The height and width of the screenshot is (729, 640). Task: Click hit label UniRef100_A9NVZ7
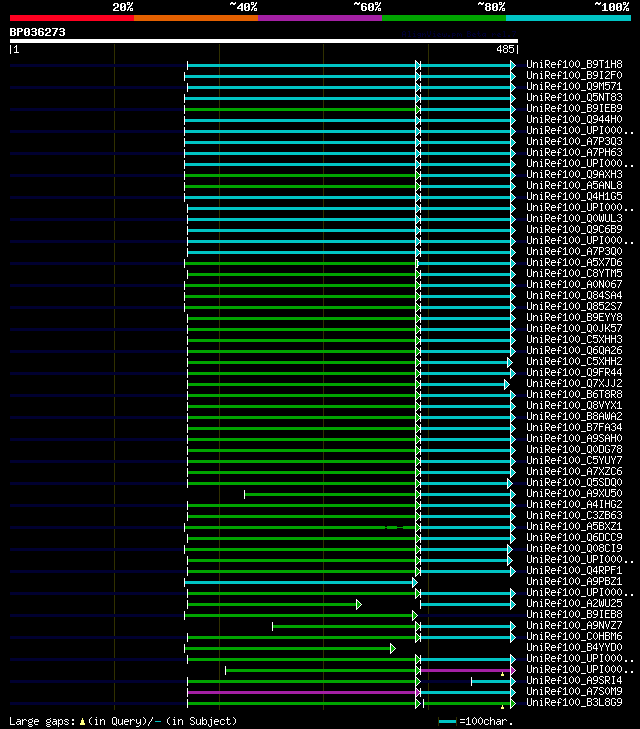[x=574, y=625]
